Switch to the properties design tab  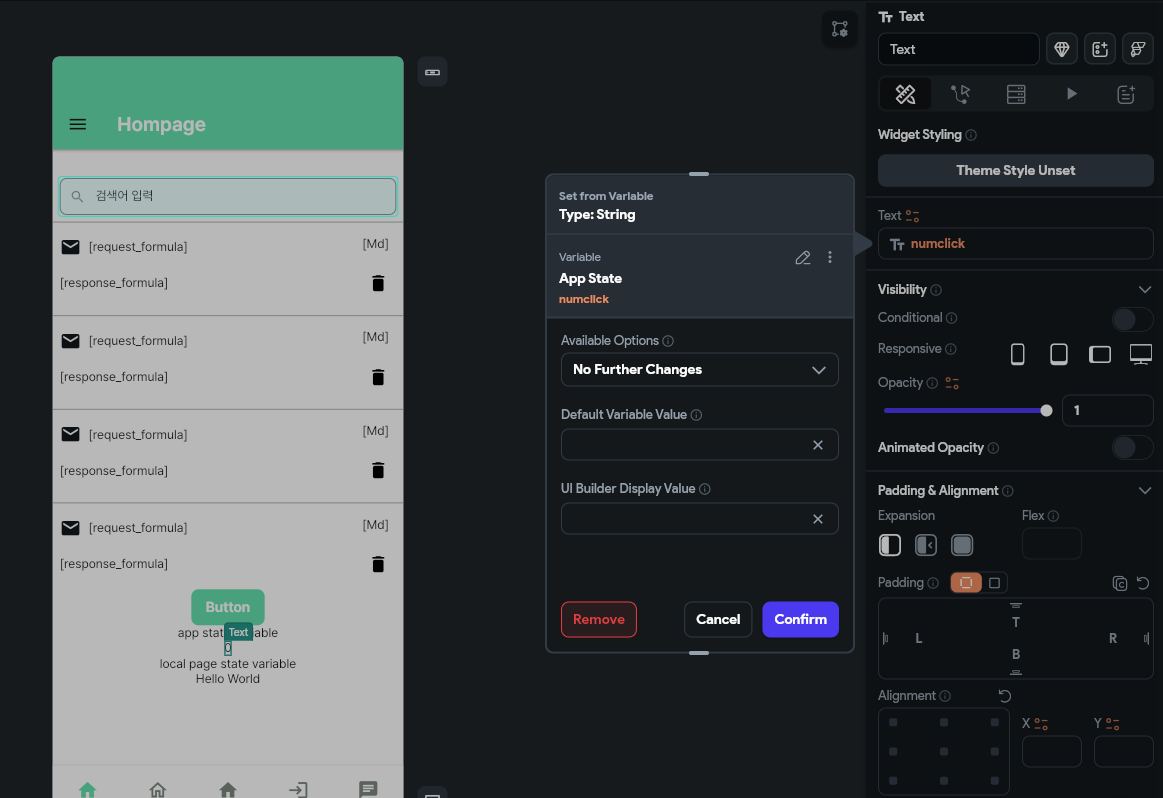905,94
